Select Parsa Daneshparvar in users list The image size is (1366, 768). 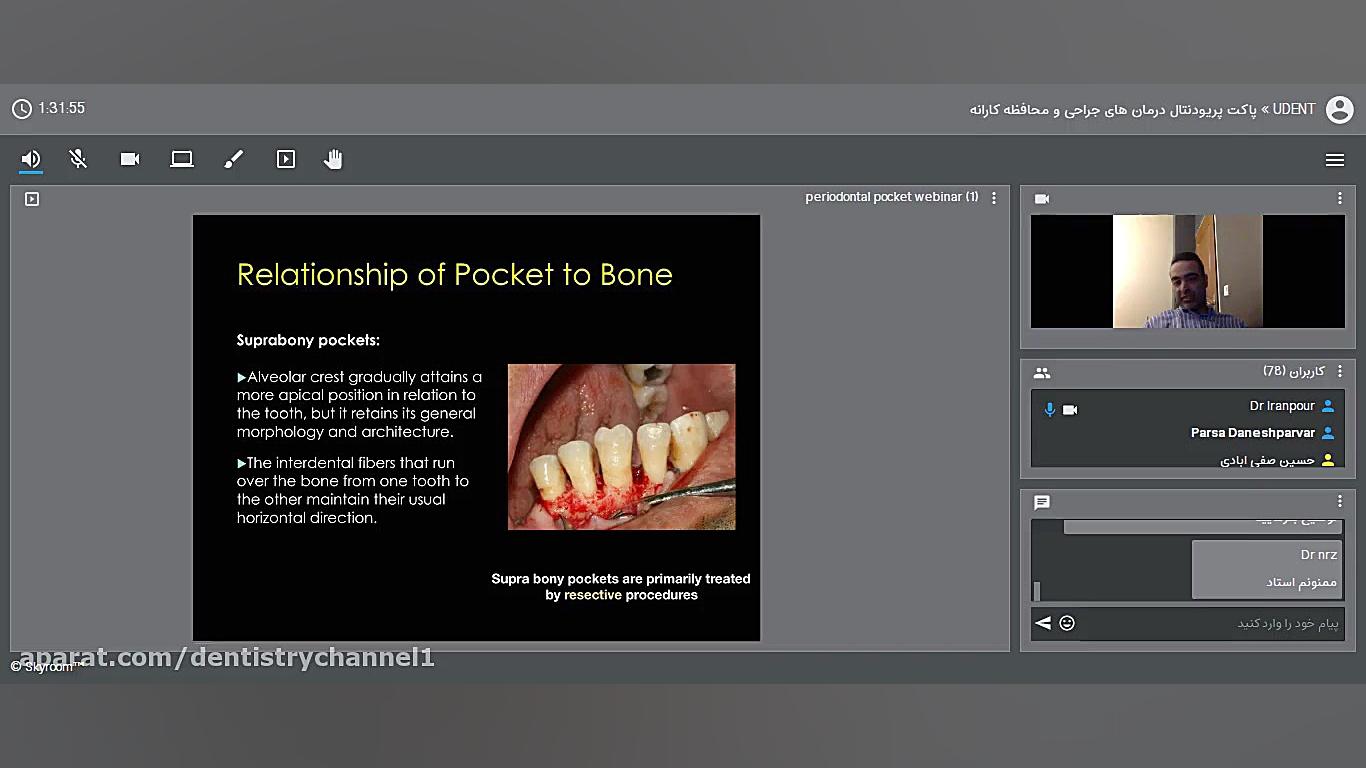pyautogui.click(x=1252, y=433)
